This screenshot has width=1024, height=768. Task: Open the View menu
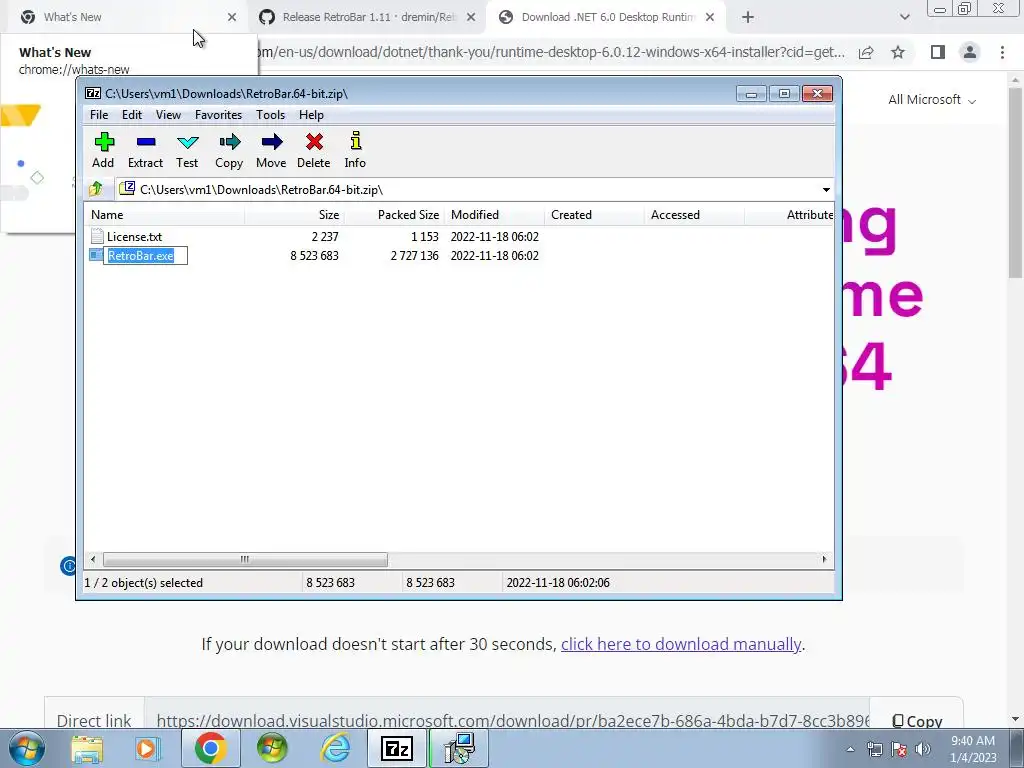[168, 115]
